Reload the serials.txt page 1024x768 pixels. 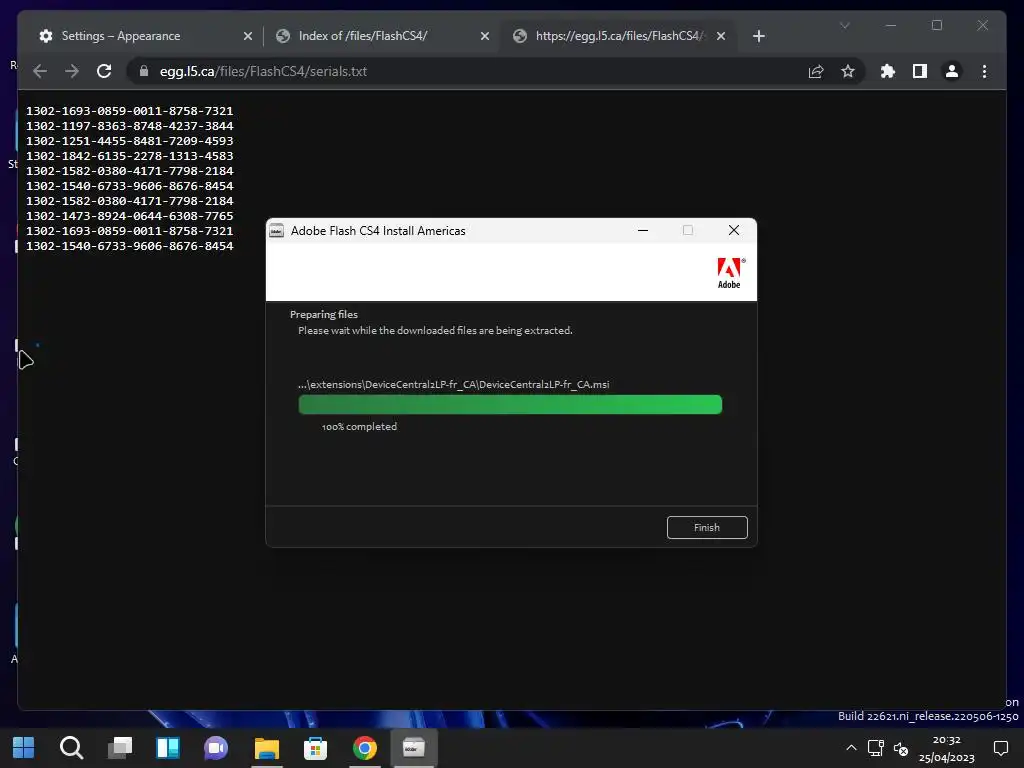104,71
